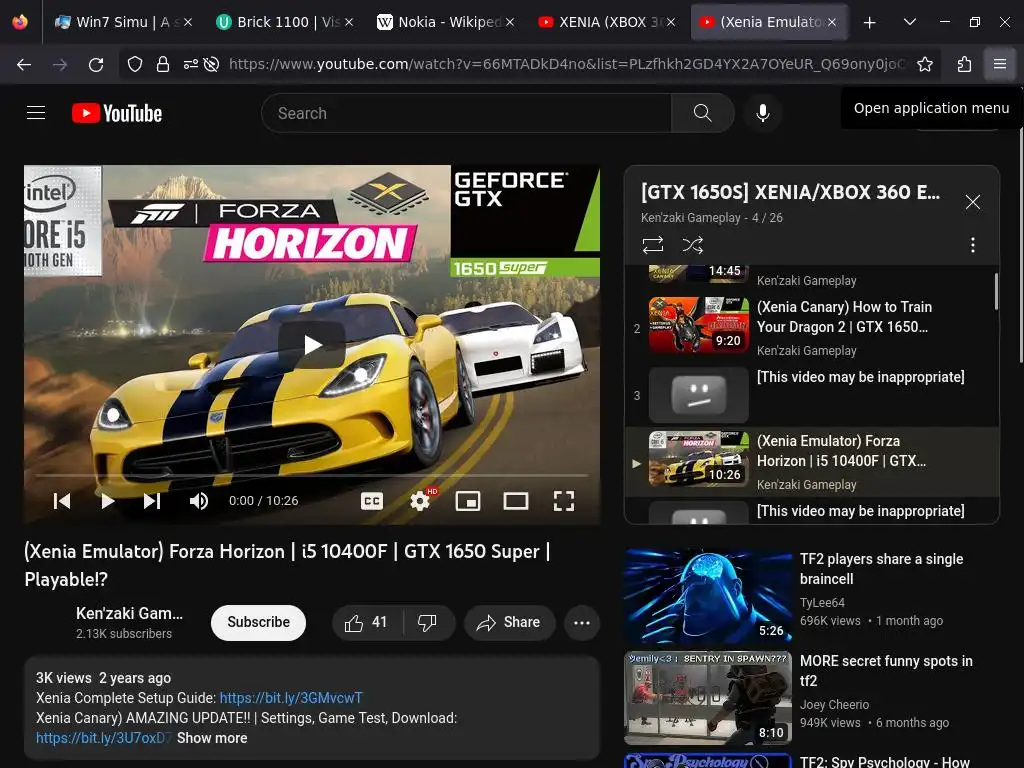Open TF2 players share a single braincell

[881, 569]
